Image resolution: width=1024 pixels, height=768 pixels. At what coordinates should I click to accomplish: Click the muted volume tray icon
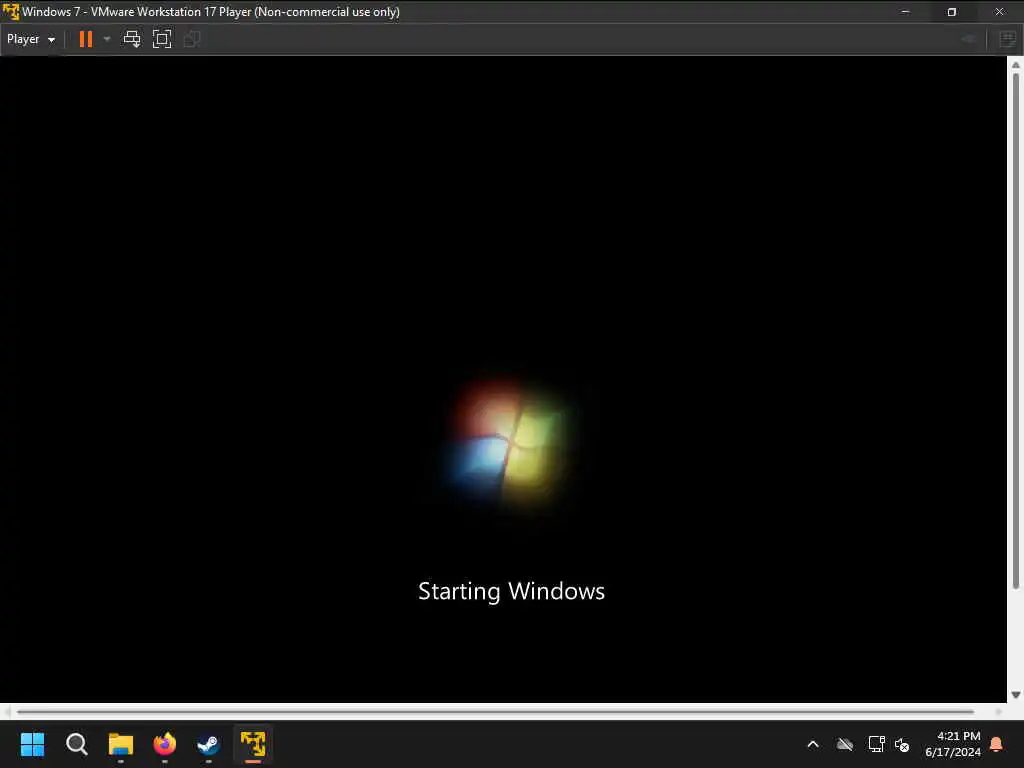(902, 744)
